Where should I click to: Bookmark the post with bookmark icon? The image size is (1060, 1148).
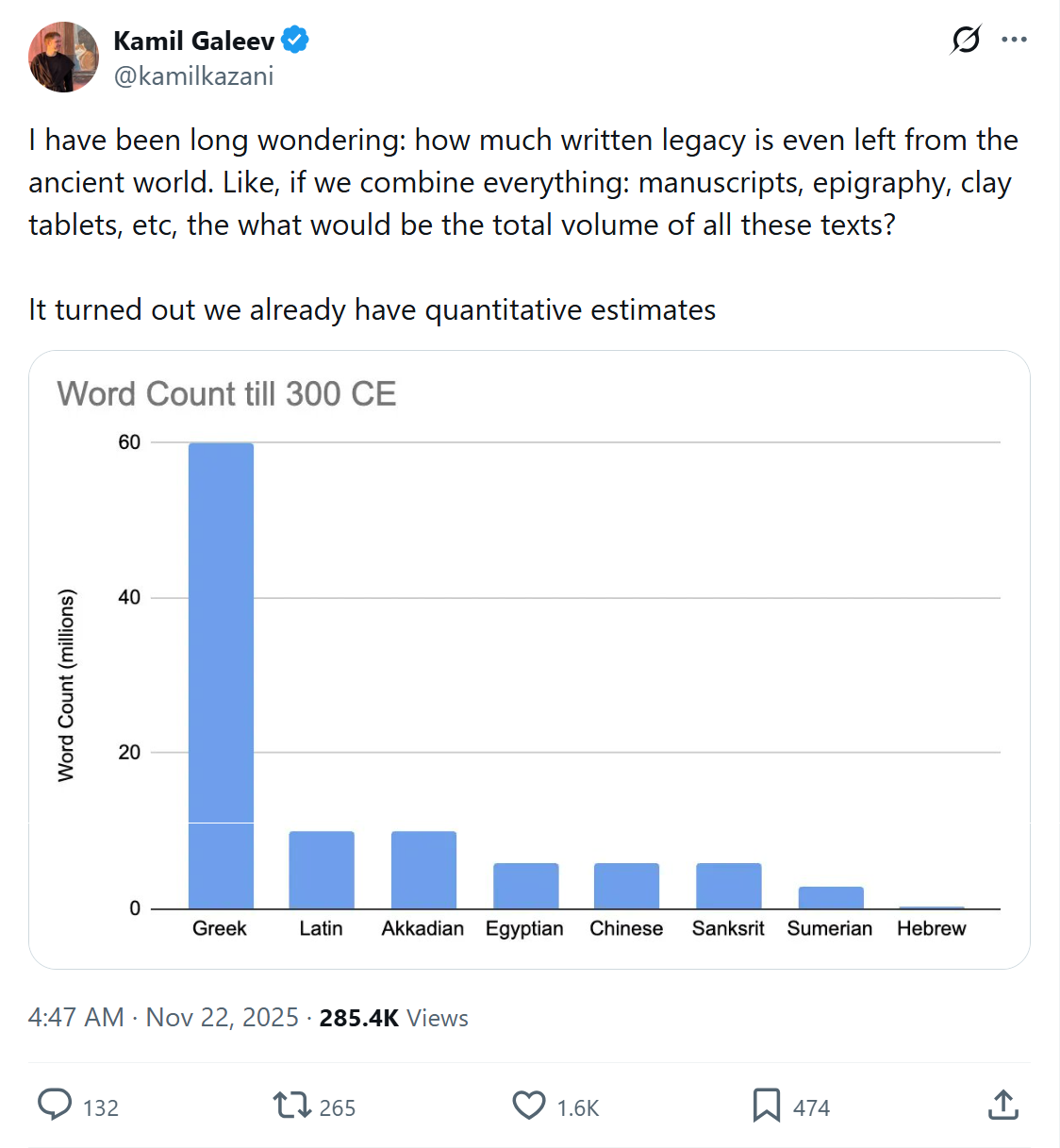(767, 1106)
